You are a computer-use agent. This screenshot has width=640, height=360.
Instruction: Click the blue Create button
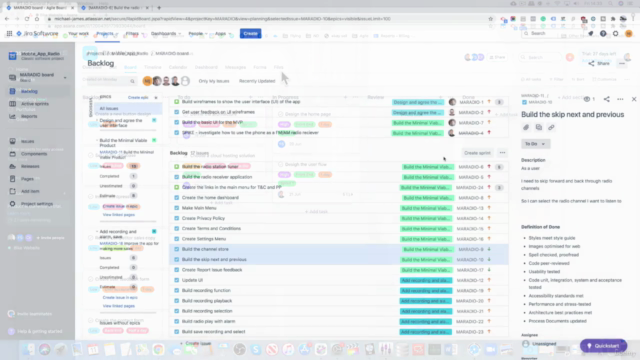pyautogui.click(x=250, y=33)
